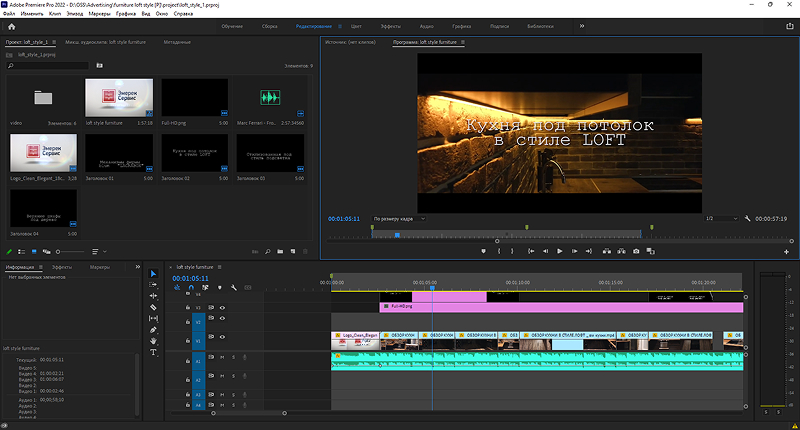Screen dimensions: 800x430
Task: Click new search bin icon beside search field
Action: coord(99,65)
